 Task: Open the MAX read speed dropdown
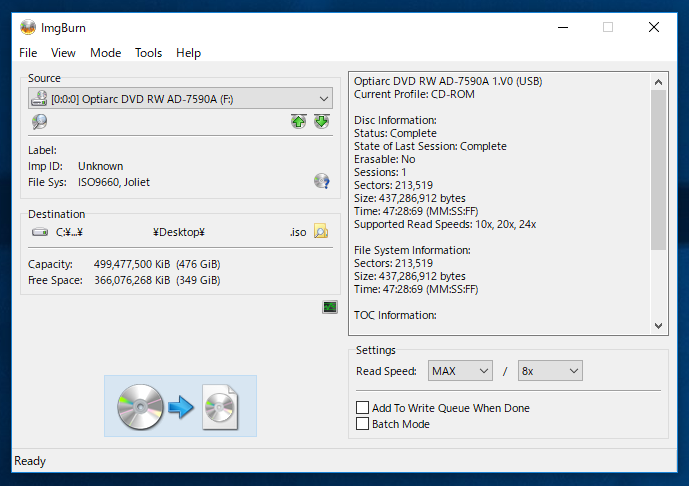460,371
